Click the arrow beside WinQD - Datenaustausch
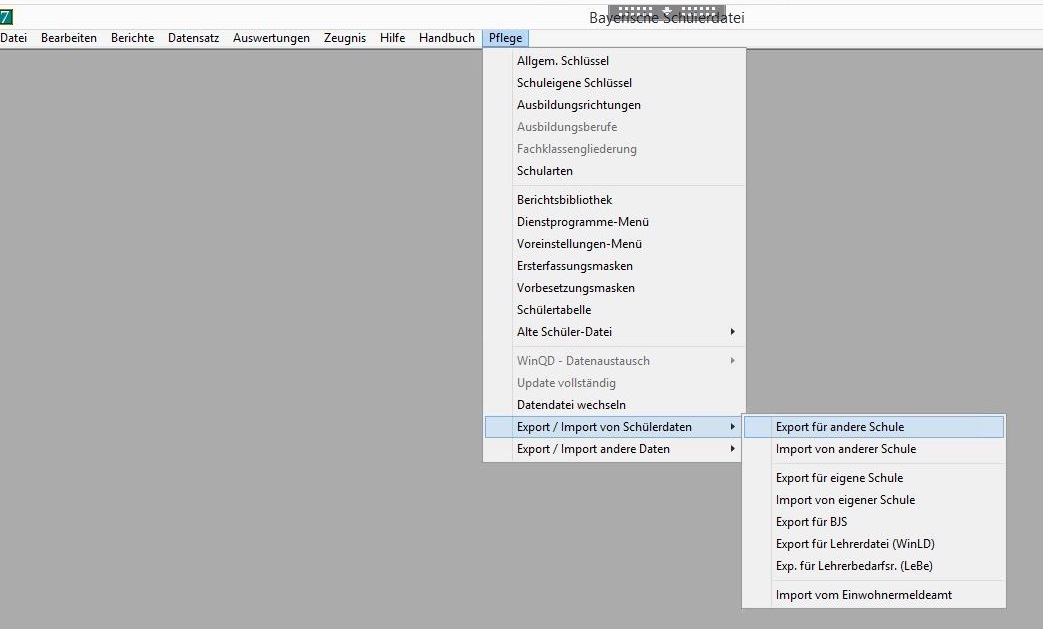Viewport: 1043px width, 629px height. point(732,360)
